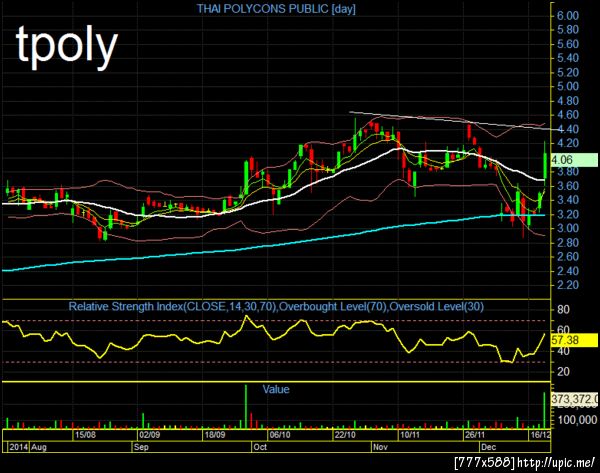Click the 4.60 price axis label
Screen dimensions: 600x473
567,115
